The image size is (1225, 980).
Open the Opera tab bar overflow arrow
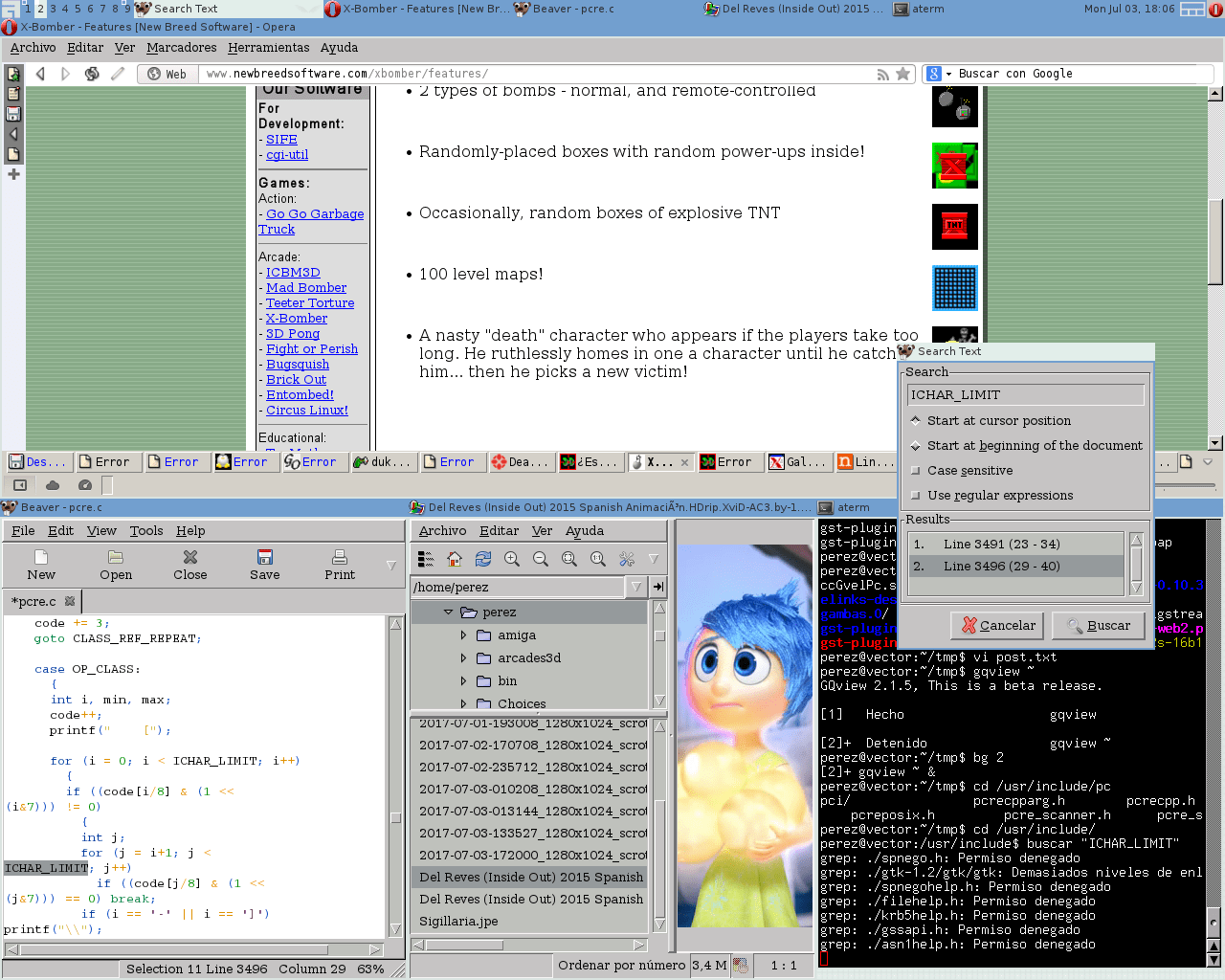tap(1208, 462)
